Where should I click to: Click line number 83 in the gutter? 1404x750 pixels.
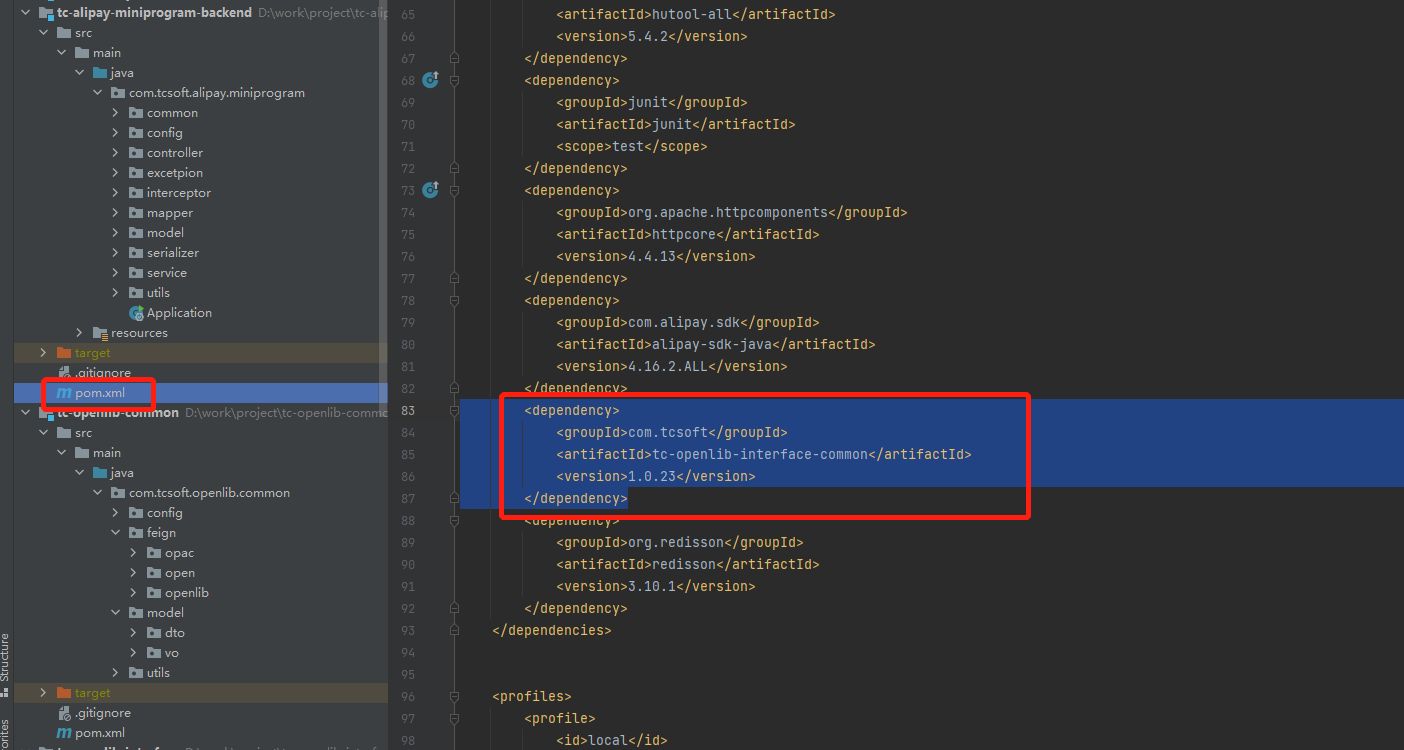pyautogui.click(x=407, y=410)
